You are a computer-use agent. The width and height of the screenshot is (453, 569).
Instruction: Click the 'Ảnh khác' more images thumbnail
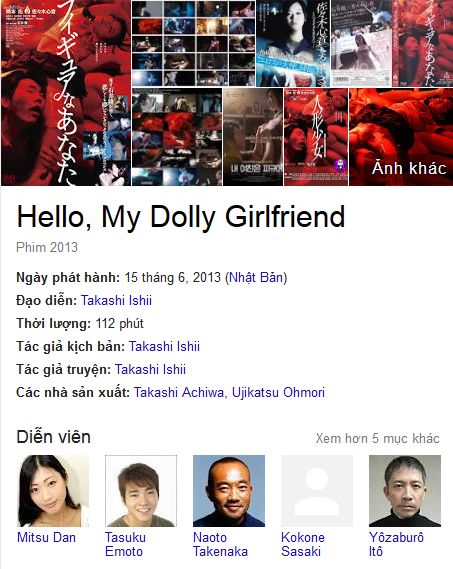point(401,137)
